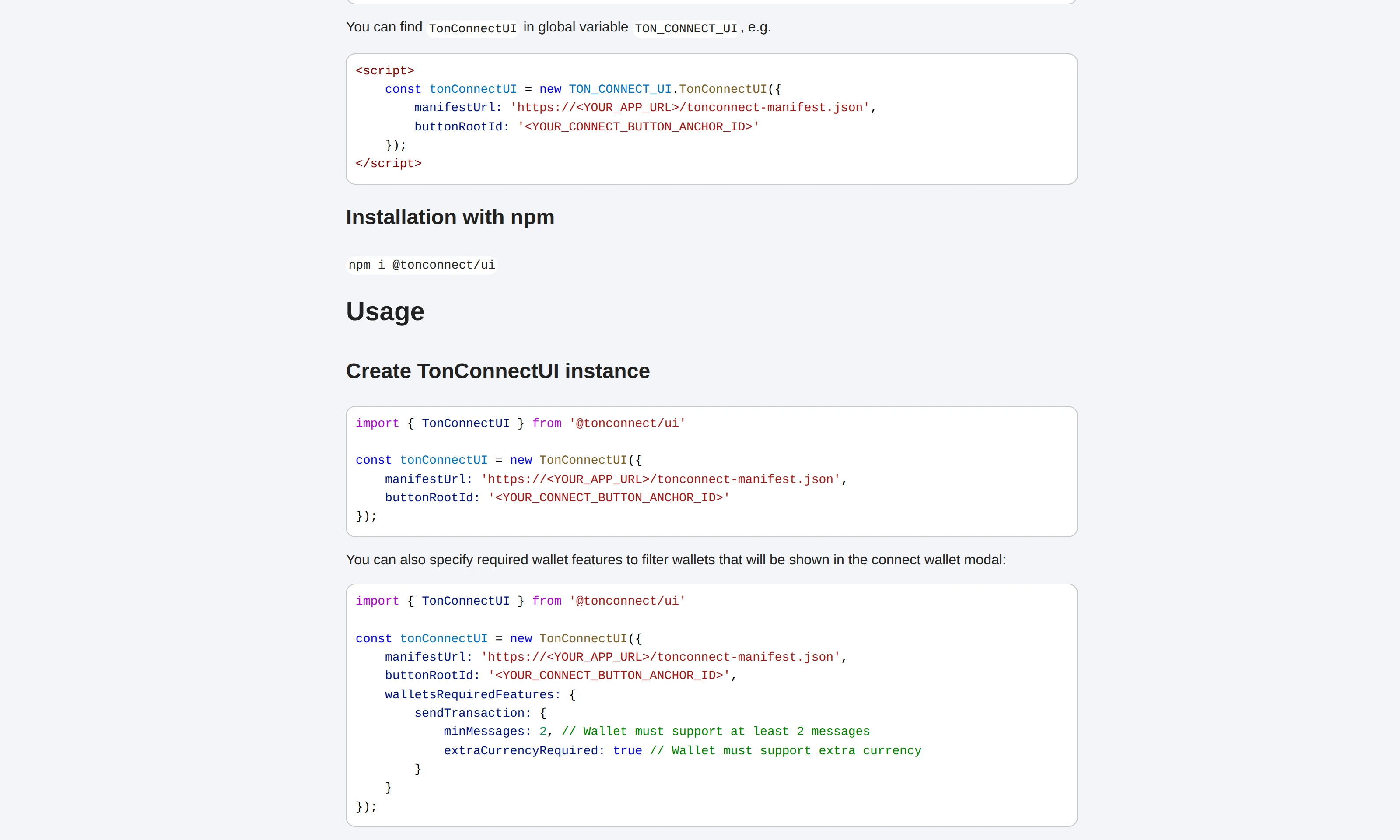Click 'minMessages: 2' in the code

coord(495,732)
